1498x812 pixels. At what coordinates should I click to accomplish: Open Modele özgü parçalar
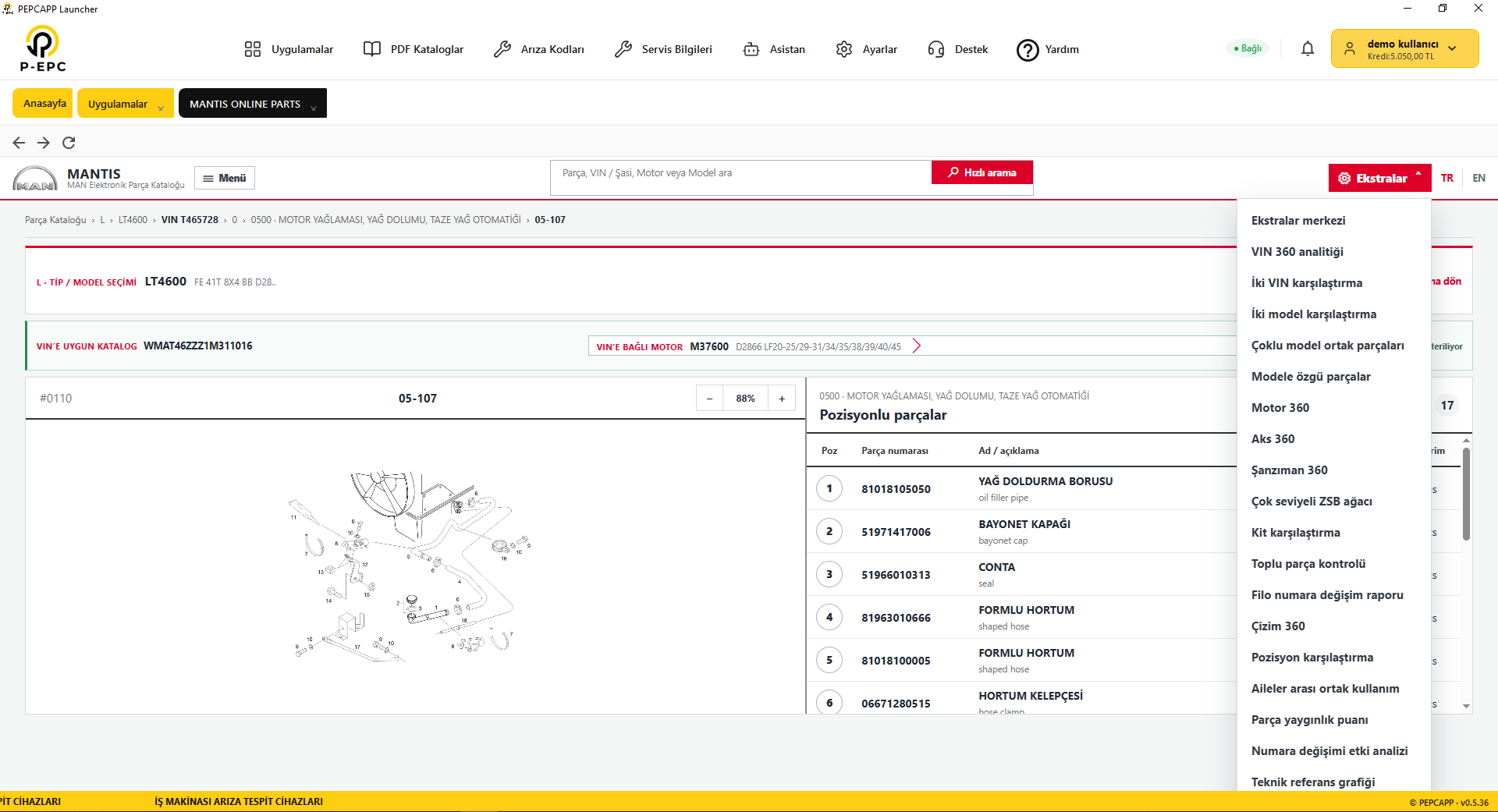(x=1333, y=377)
